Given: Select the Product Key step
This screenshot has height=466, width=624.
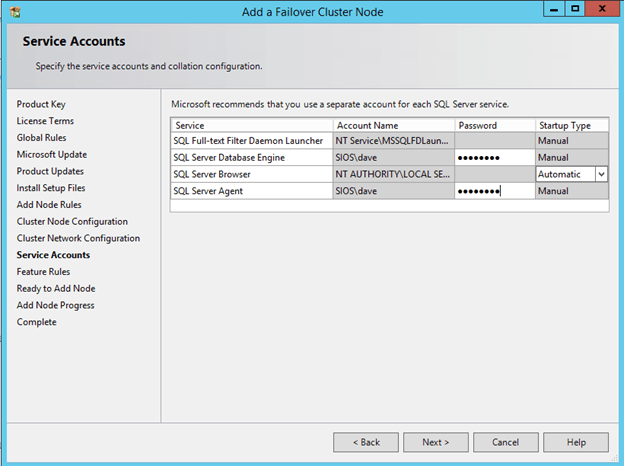Looking at the screenshot, I should pyautogui.click(x=41, y=104).
